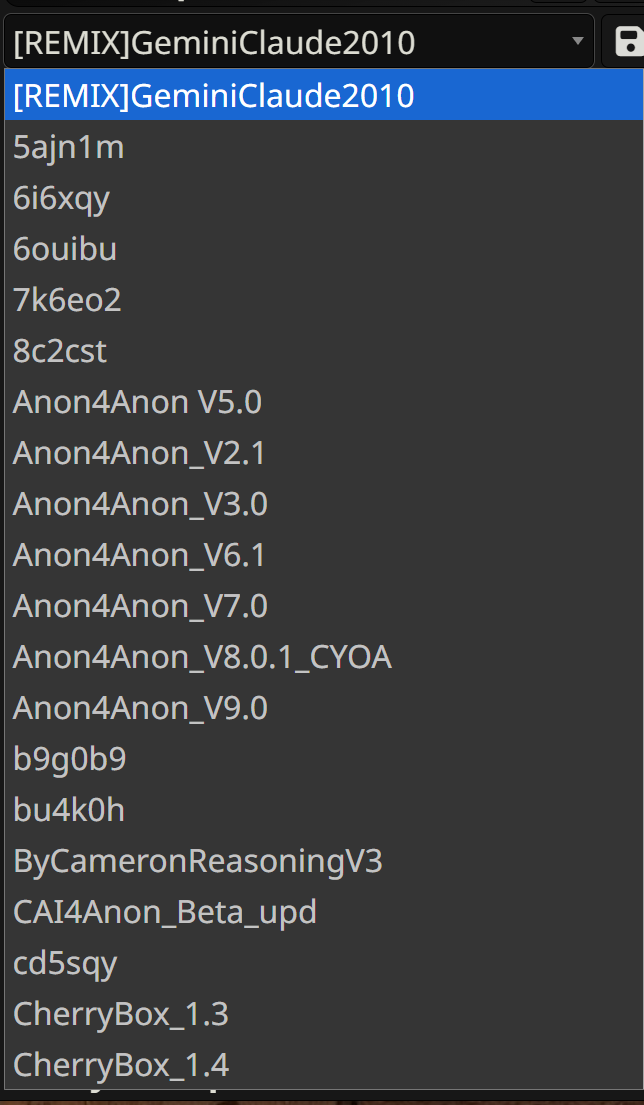This screenshot has height=1105, width=644.
Task: Choose Anon4Anon_V8.0.1_CYOA preset
Action: pos(202,658)
